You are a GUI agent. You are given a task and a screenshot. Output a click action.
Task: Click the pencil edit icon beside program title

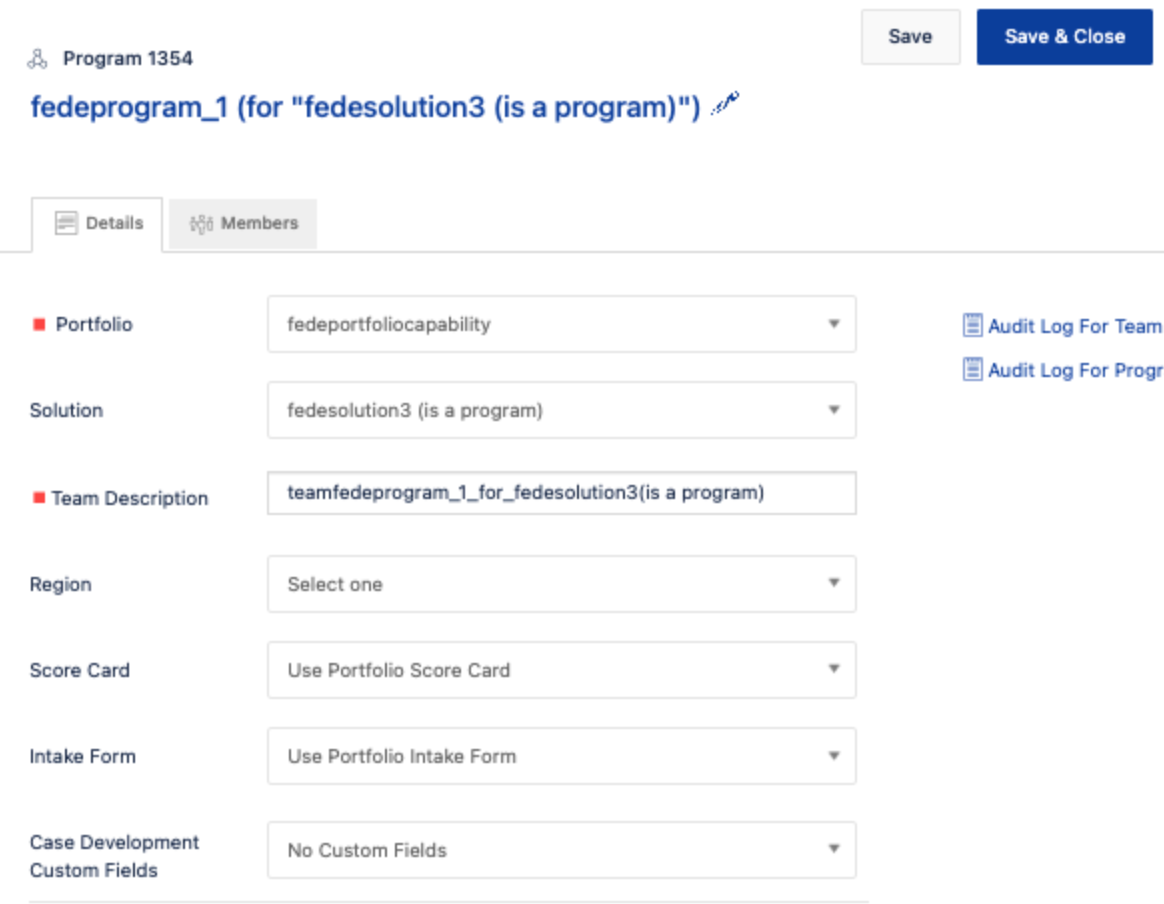point(725,103)
